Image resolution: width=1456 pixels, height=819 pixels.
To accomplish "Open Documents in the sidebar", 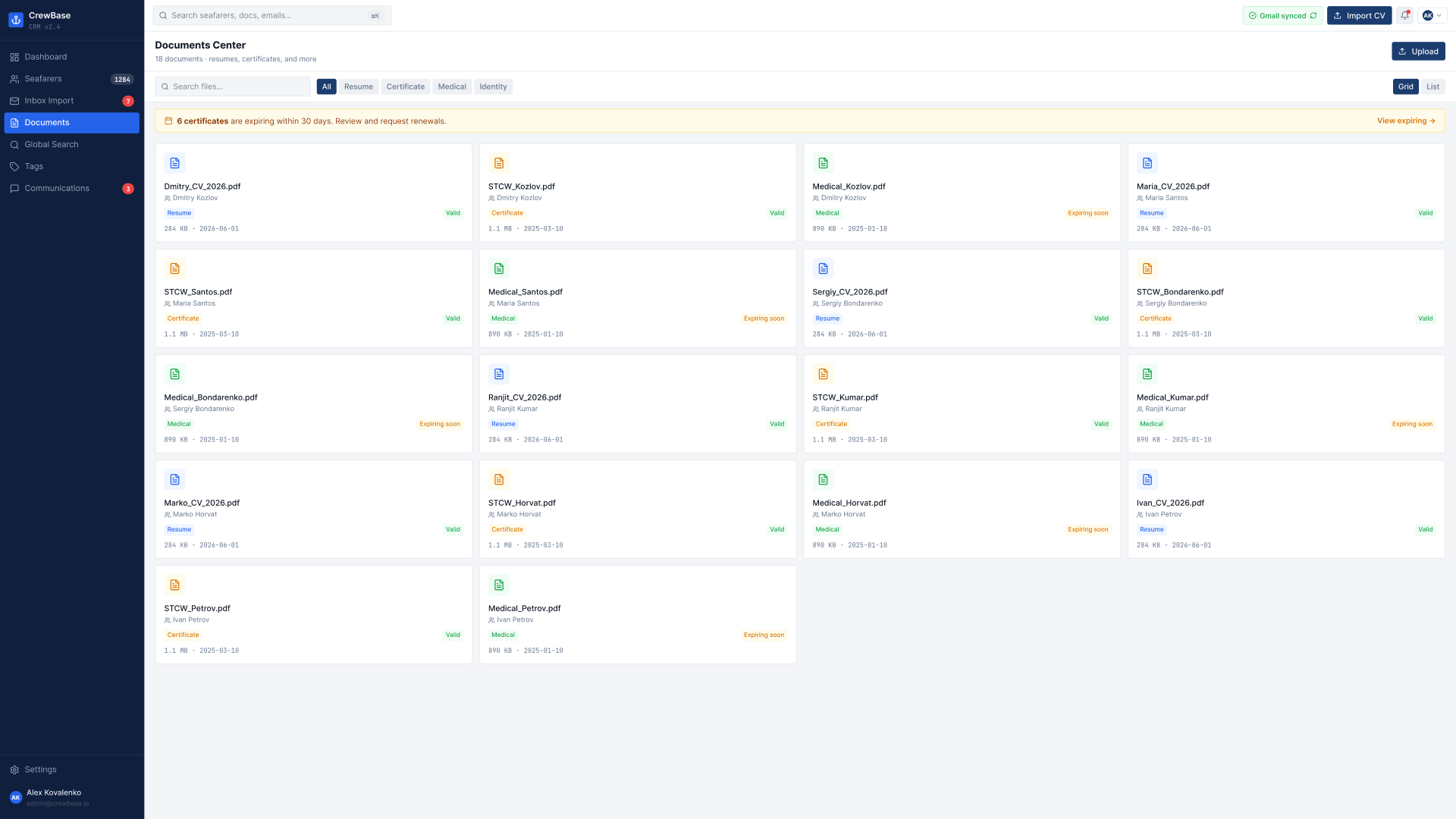I will point(72,123).
